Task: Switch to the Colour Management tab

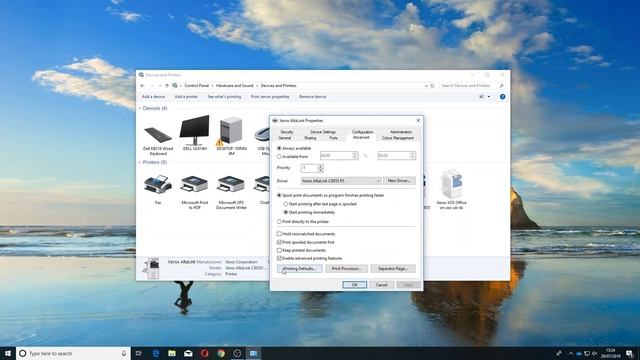Action: [398, 138]
